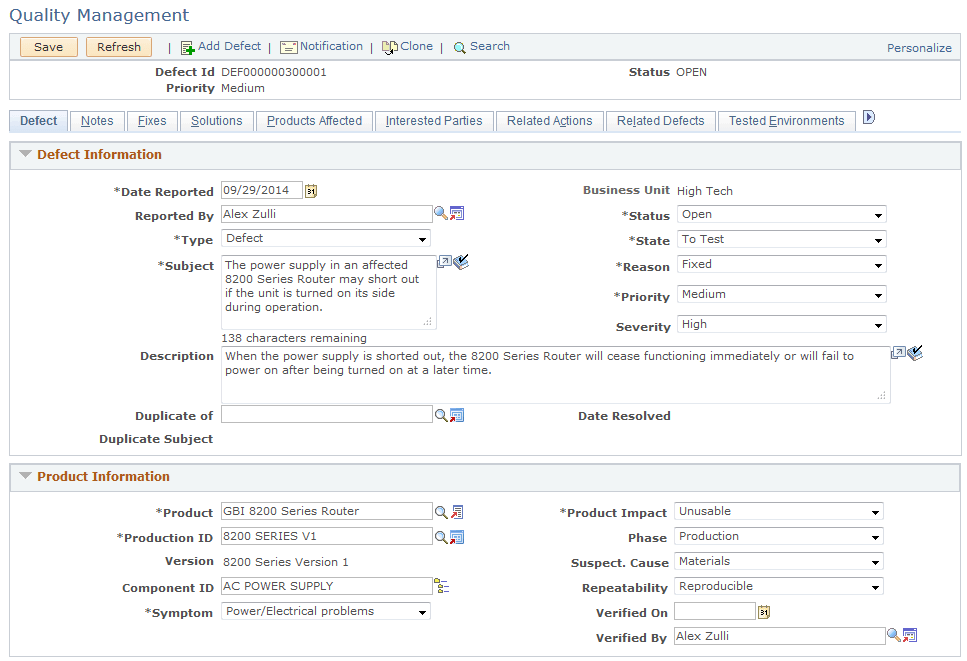The image size is (967, 661).
Task: Open the component hierarchy icon beside Component ID
Action: [x=441, y=586]
